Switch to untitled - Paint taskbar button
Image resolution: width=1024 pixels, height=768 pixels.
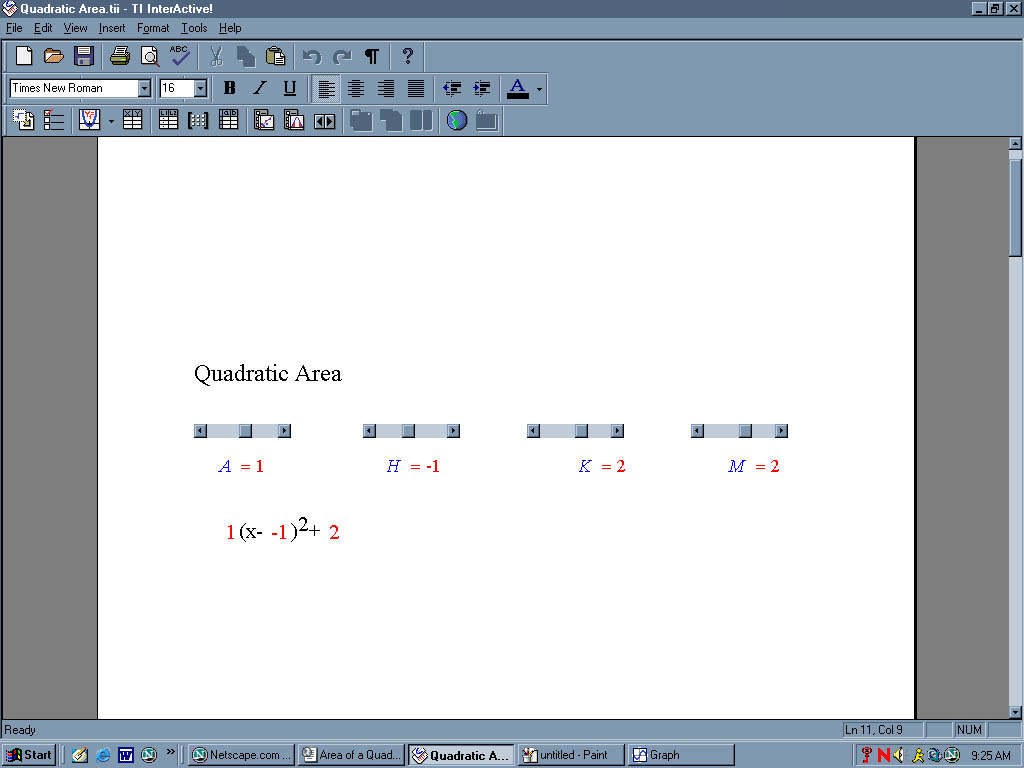coord(572,755)
